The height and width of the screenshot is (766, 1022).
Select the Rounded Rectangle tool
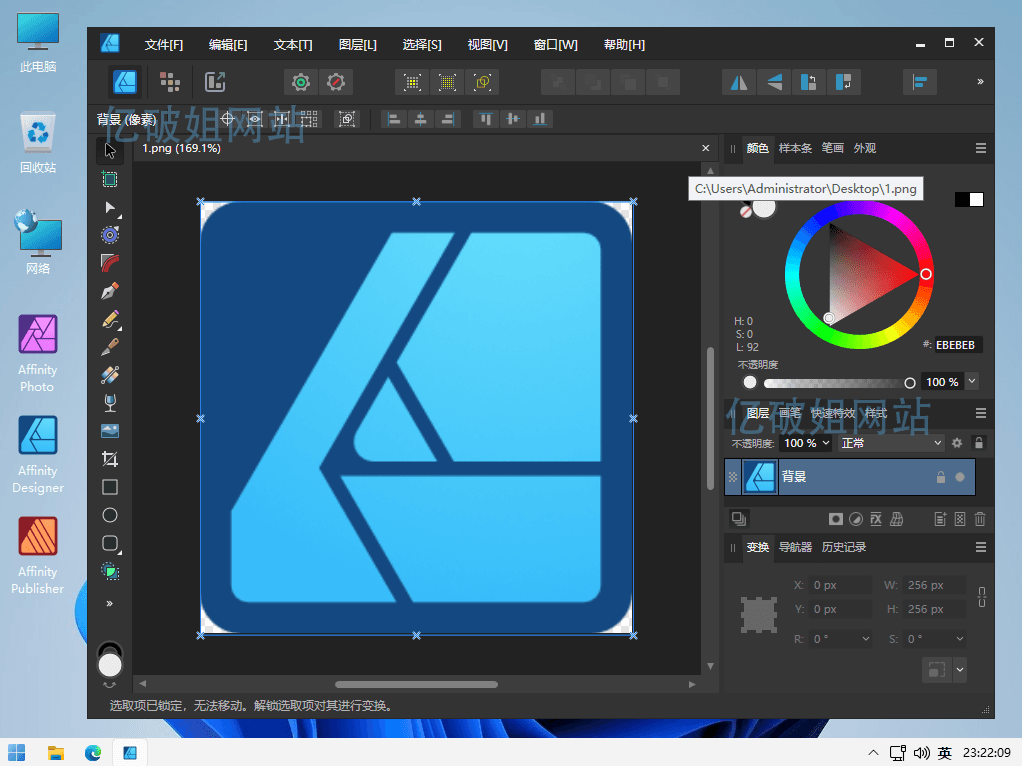click(x=110, y=544)
